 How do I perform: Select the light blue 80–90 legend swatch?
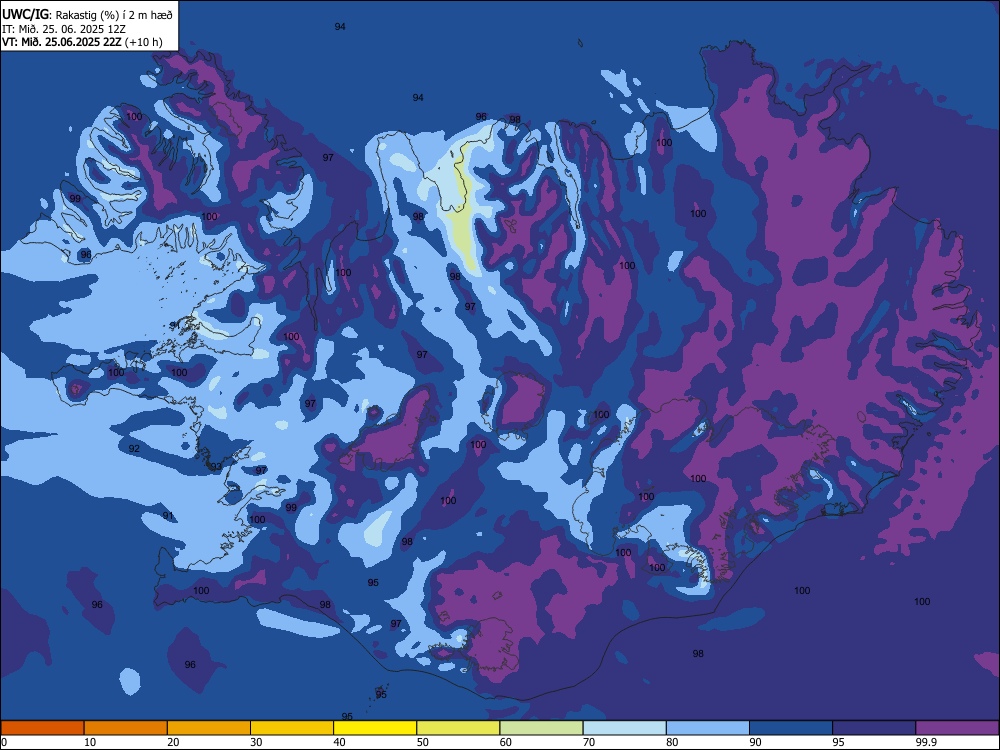[708, 728]
